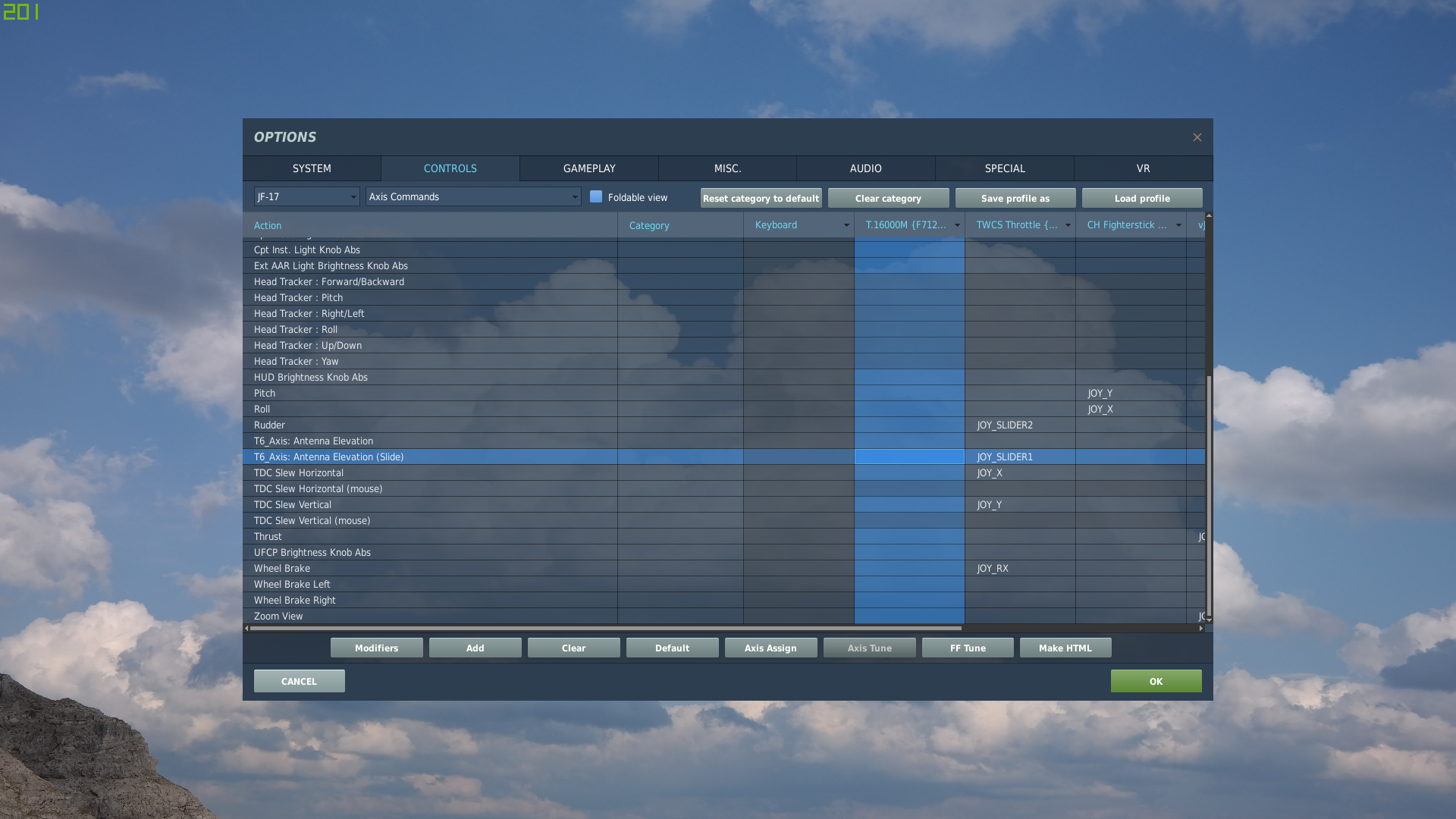The image size is (1456, 819).
Task: Expand the T.16000M column dropdown arrow
Action: click(x=957, y=225)
